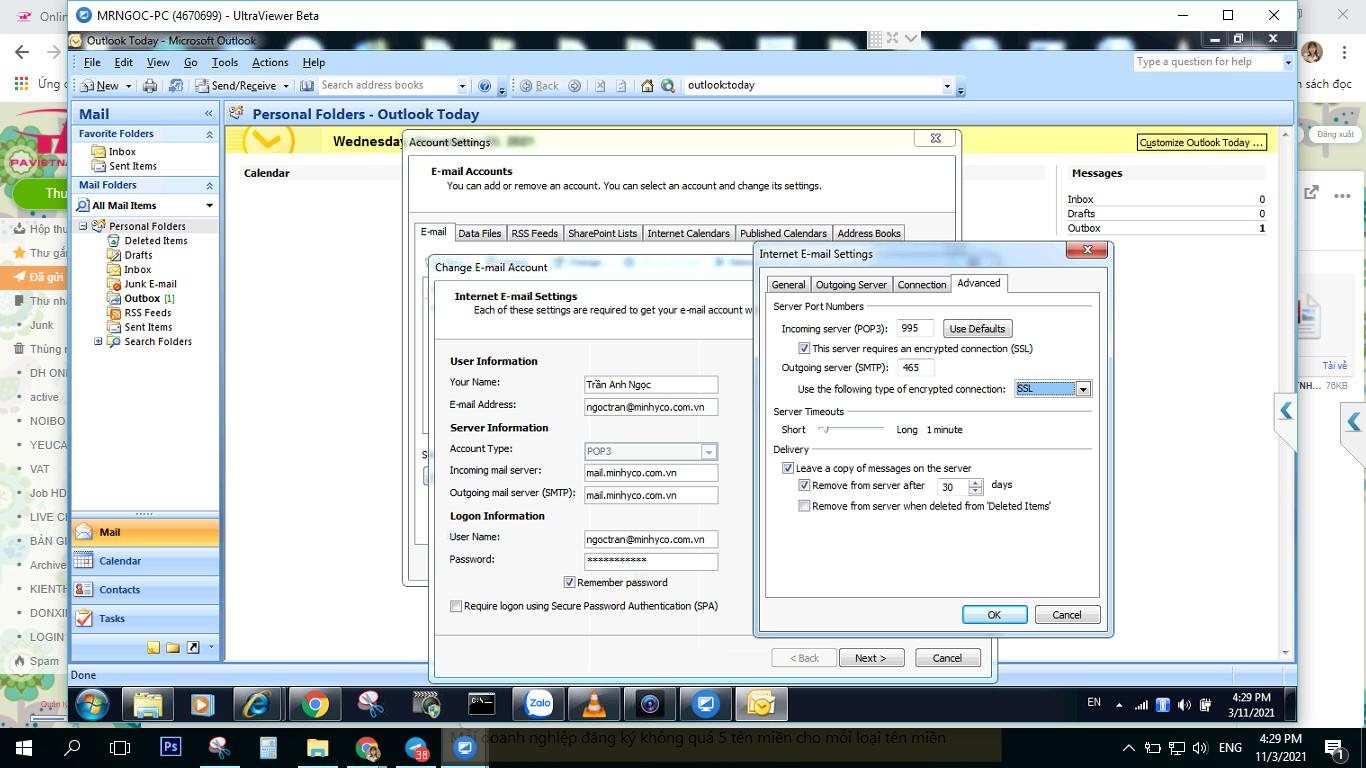This screenshot has height=768, width=1366.
Task: Open the Outbox folder in Mail Folders
Action: [142, 298]
